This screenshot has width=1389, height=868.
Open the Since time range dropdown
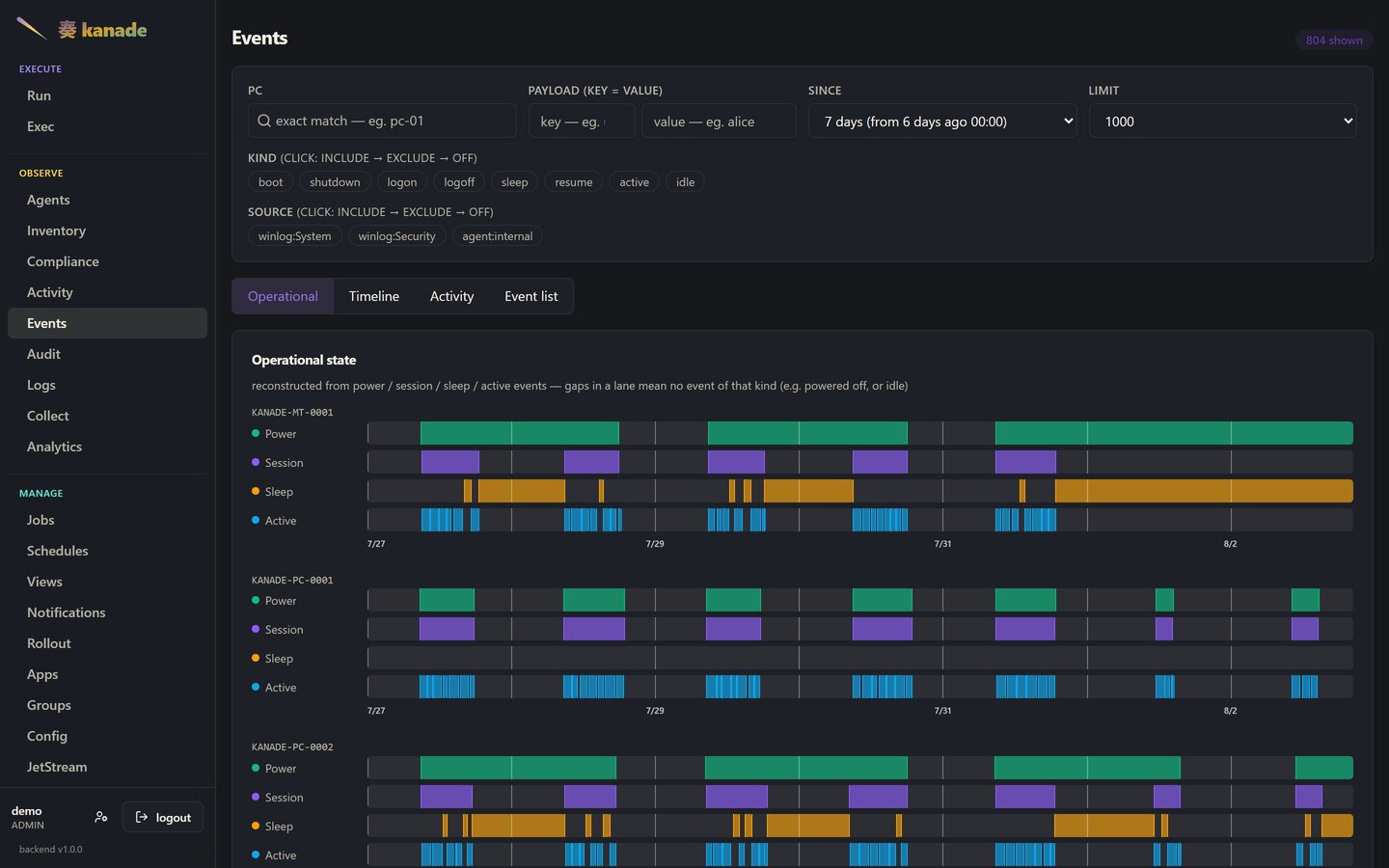click(x=942, y=121)
